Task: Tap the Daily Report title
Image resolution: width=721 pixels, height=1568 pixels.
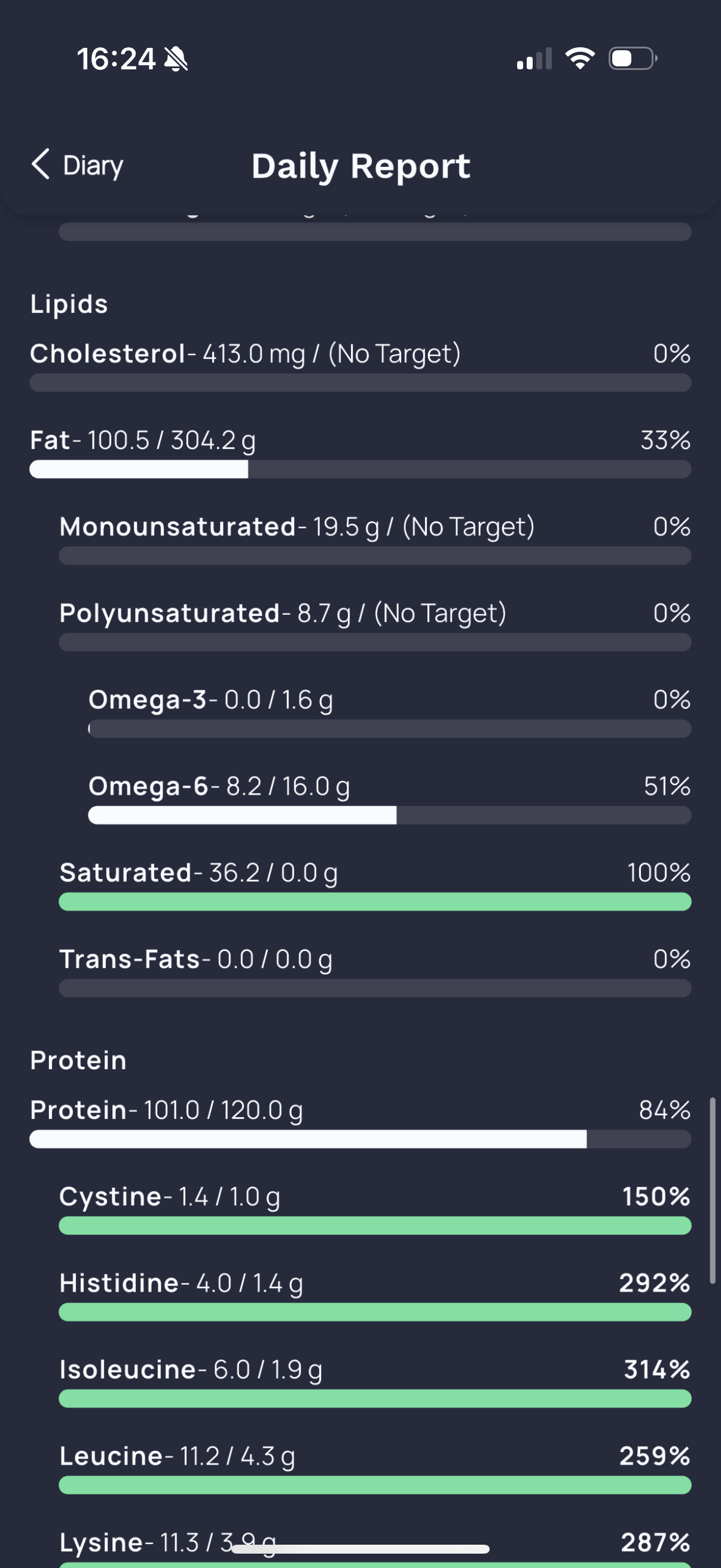Action: (x=361, y=166)
